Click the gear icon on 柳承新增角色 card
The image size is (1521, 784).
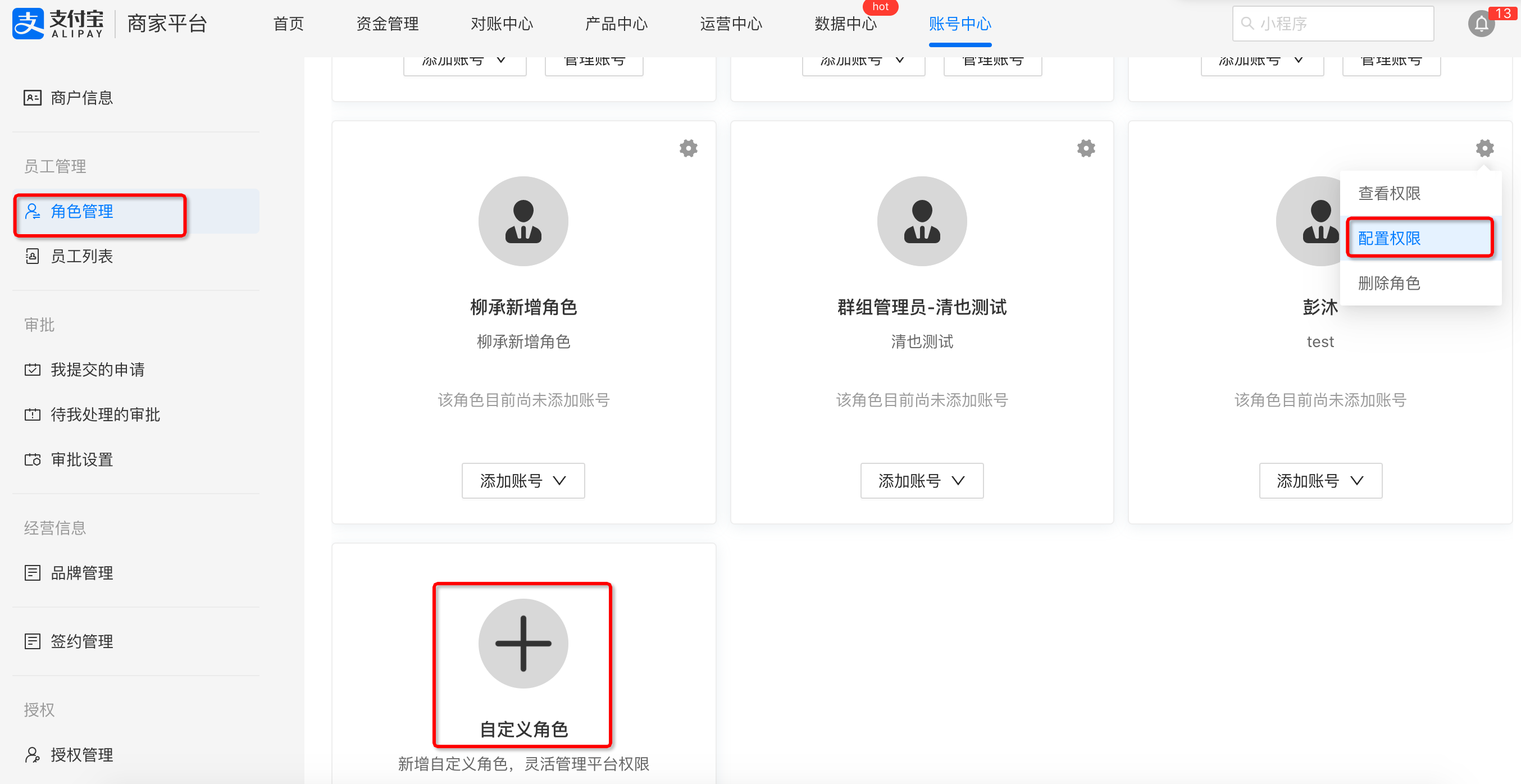[x=688, y=148]
